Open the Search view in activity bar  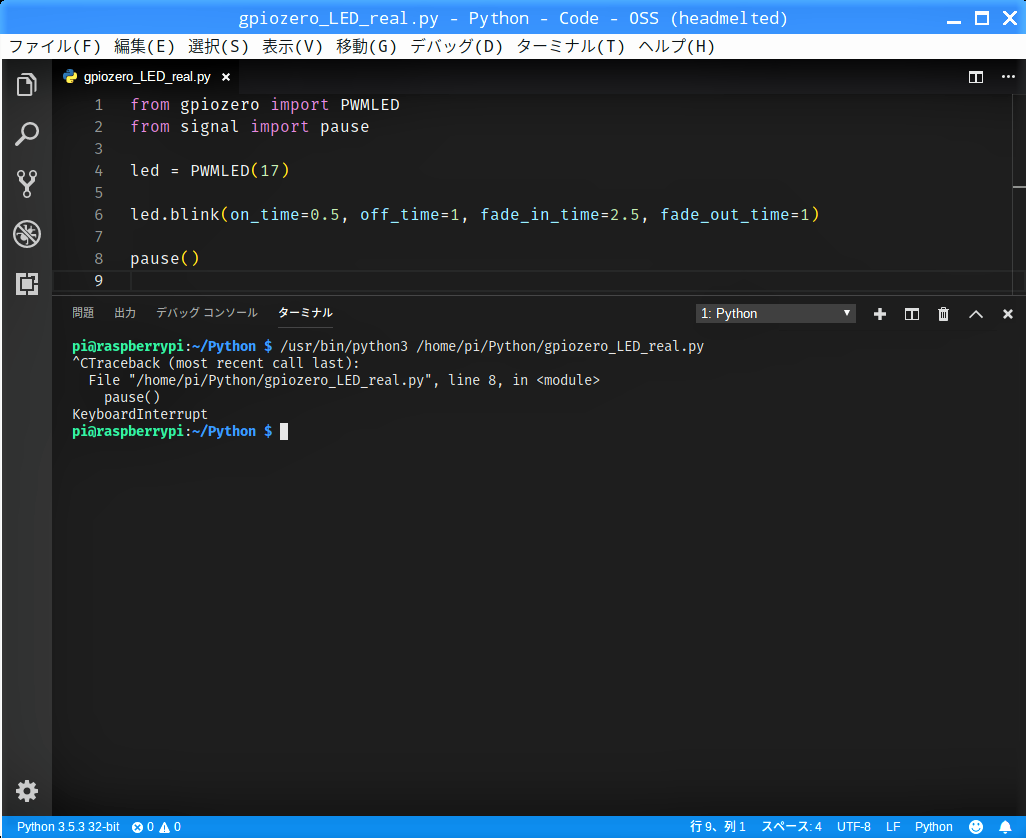[x=27, y=134]
